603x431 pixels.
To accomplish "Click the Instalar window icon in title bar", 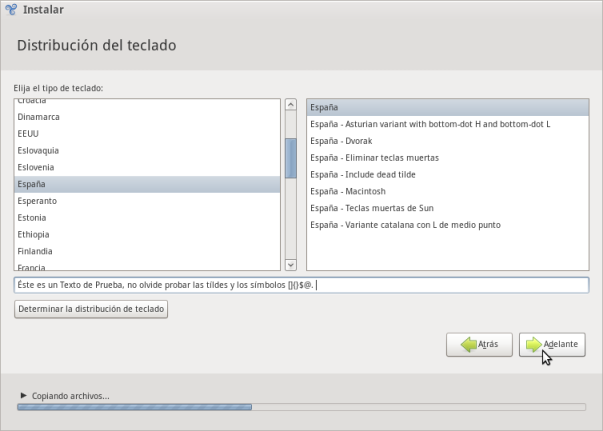I will (11, 9).
